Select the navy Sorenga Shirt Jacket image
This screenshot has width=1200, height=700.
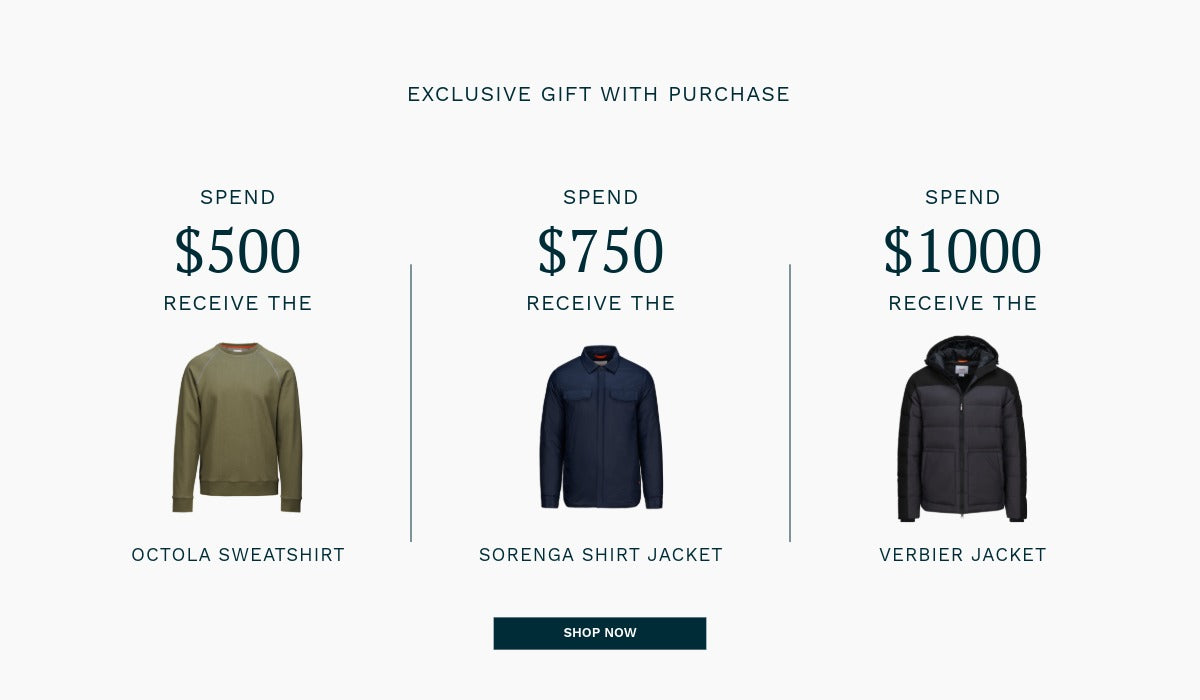click(x=601, y=428)
